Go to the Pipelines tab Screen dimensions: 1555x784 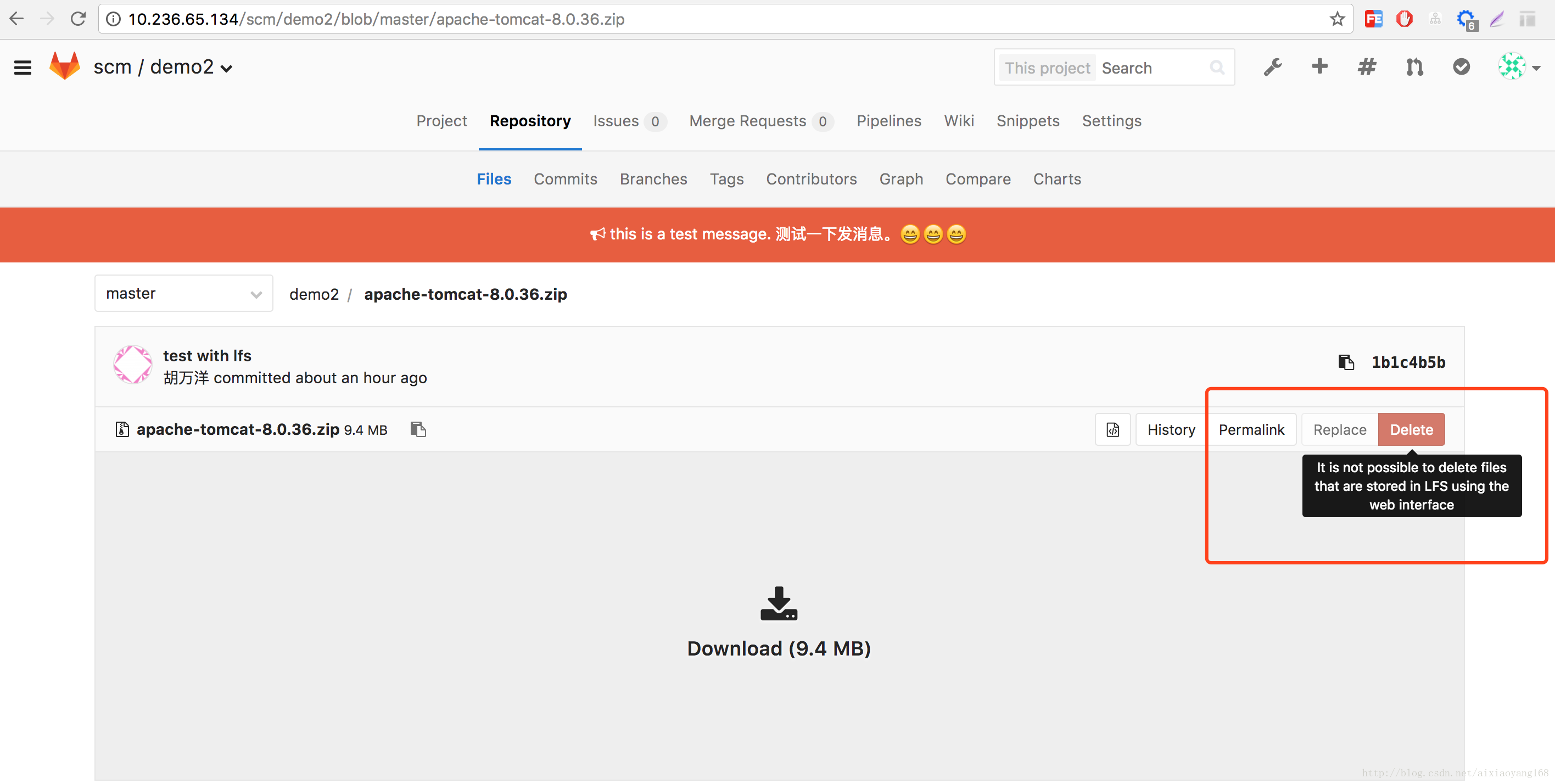click(x=888, y=121)
